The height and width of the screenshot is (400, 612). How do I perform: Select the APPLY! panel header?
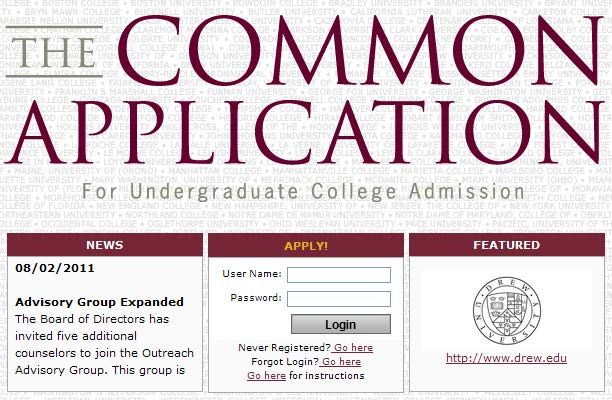point(306,245)
